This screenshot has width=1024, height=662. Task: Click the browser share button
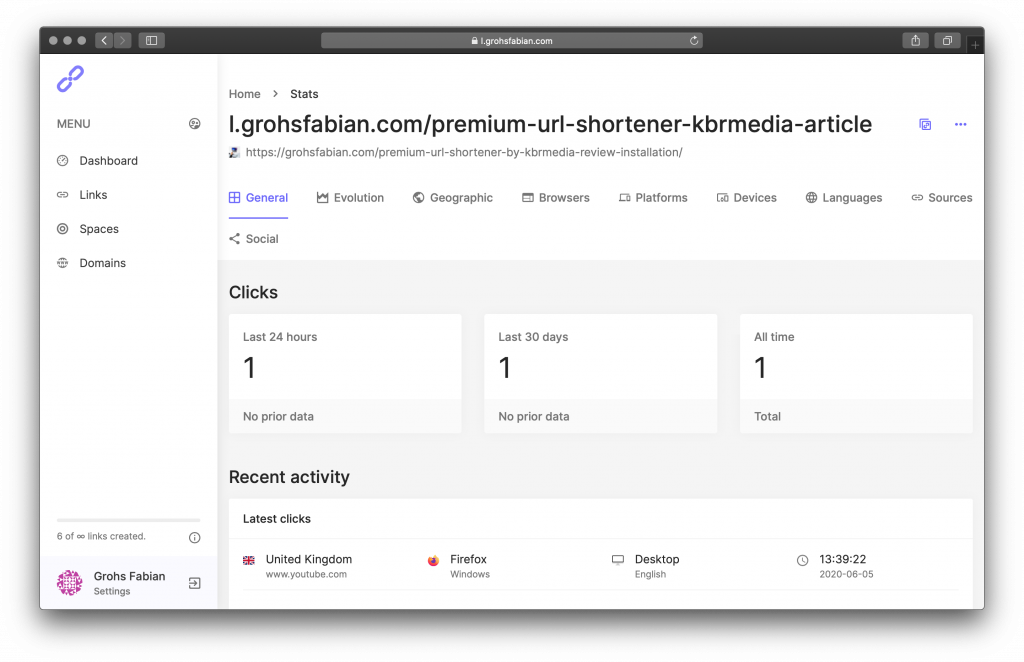click(x=916, y=40)
